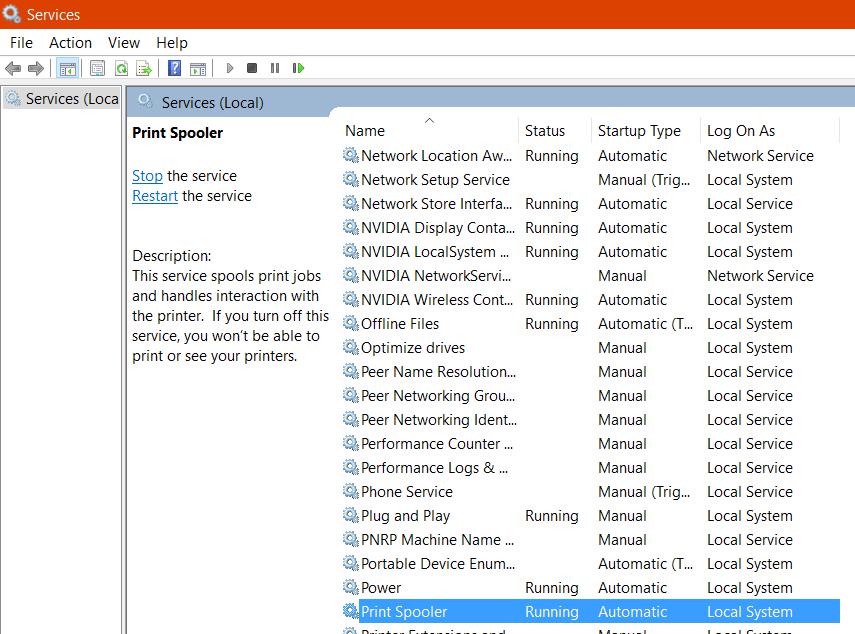This screenshot has width=855, height=634.
Task: Select the Plug and Play service row
Action: 405,516
